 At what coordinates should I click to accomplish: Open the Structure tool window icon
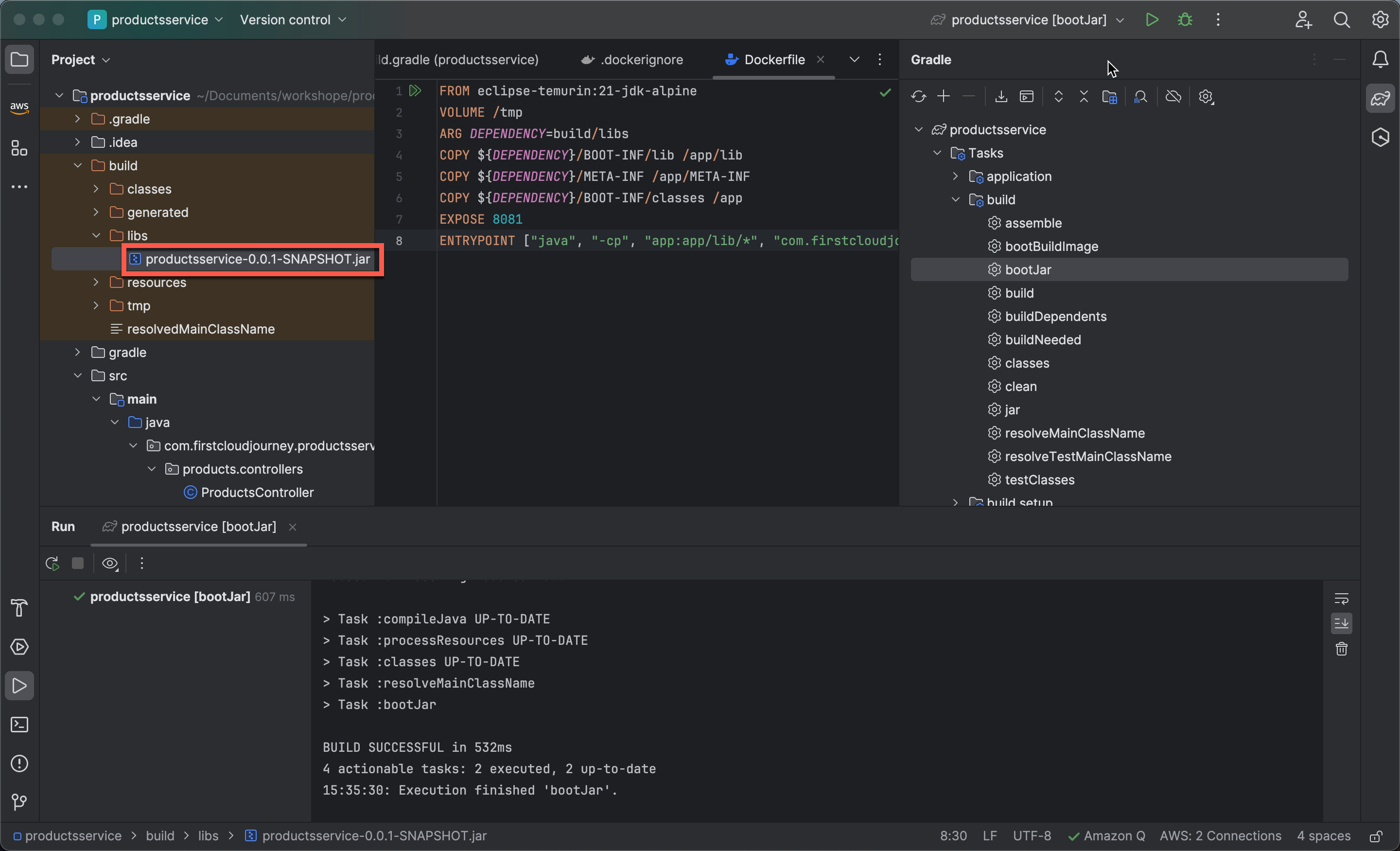click(19, 148)
